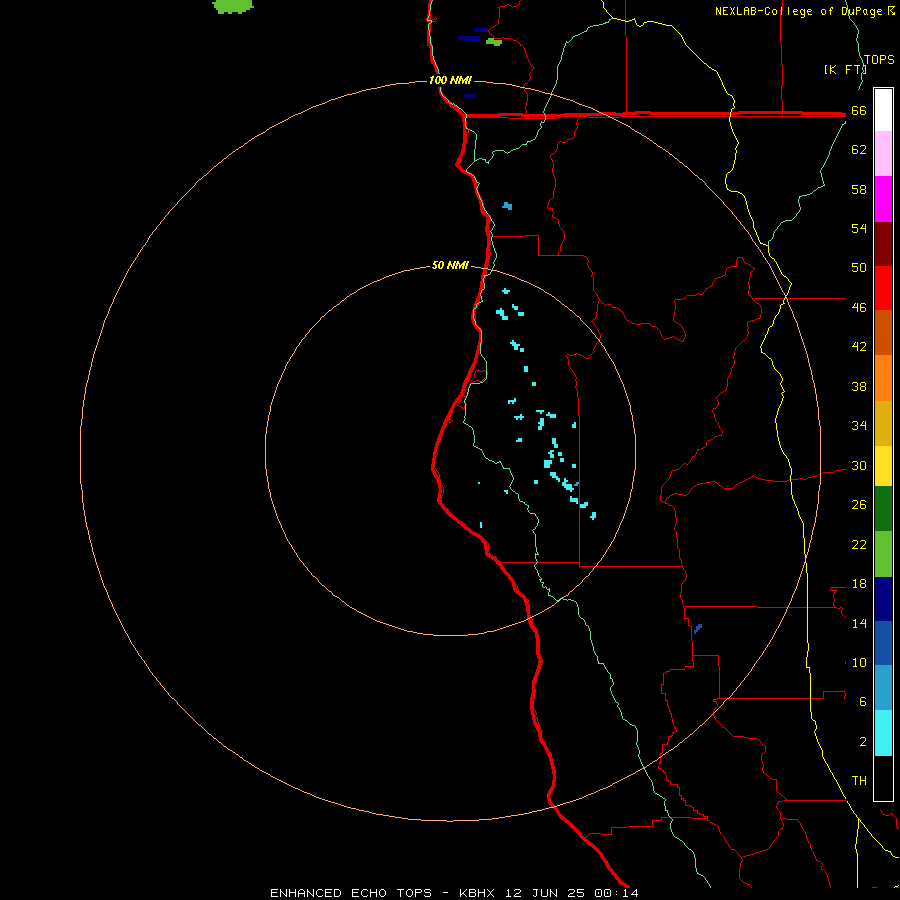Click the dark red 50-54 kft legend swatch
This screenshot has width=900, height=900.
(x=883, y=243)
